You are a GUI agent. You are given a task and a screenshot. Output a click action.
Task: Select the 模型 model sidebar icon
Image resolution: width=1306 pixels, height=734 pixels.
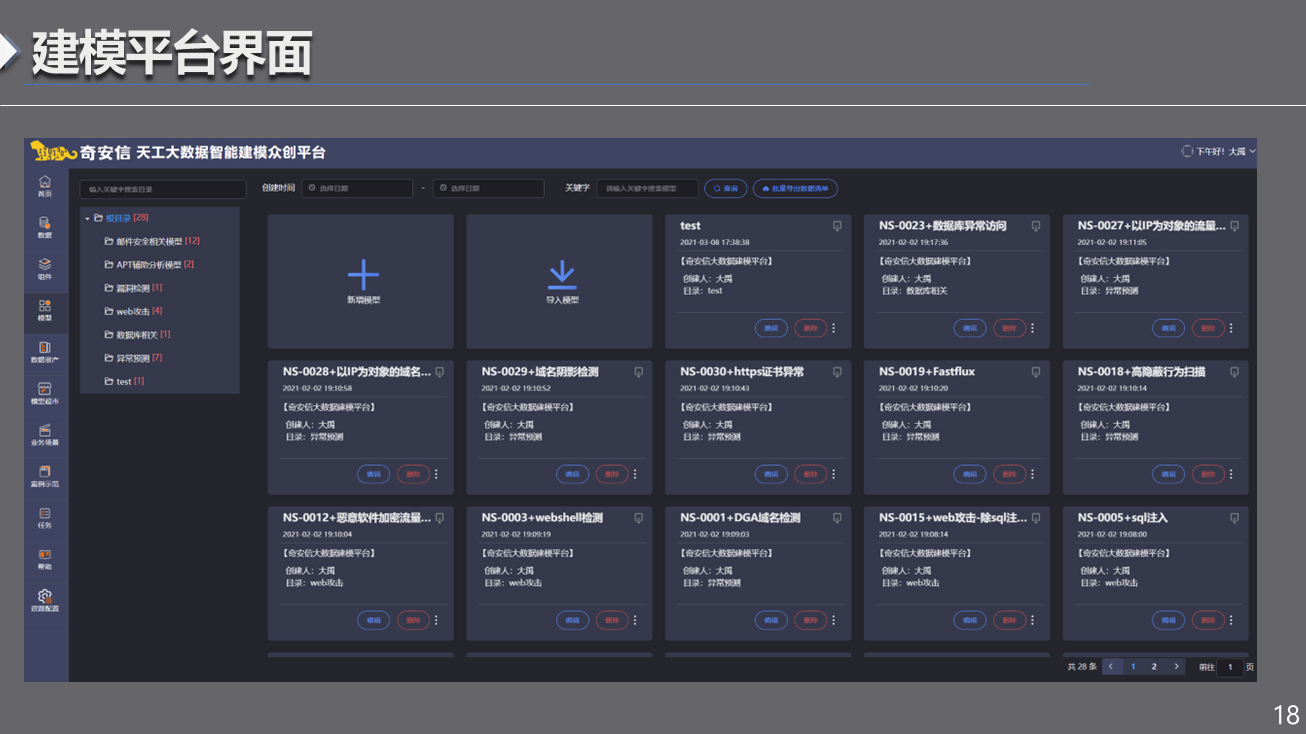click(x=44, y=306)
